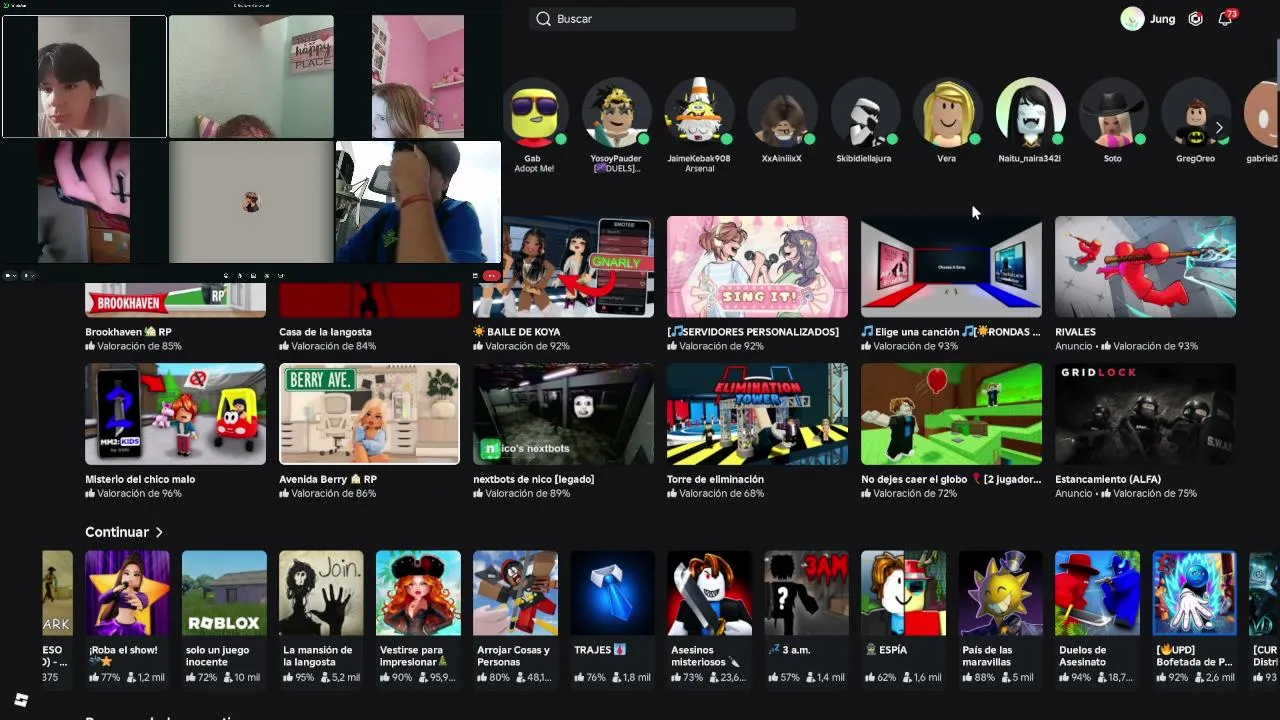Select friend YosoyPauder's avatar
The width and height of the screenshot is (1280, 720).
click(616, 112)
